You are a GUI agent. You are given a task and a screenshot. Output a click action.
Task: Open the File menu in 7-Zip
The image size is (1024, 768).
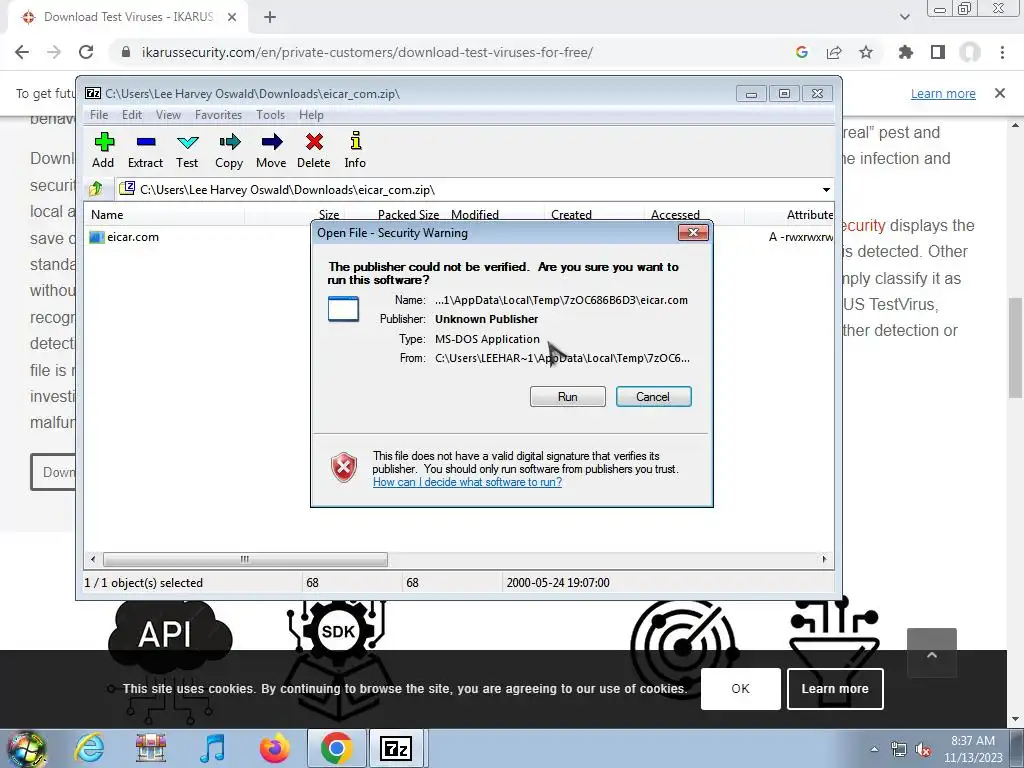coord(99,115)
